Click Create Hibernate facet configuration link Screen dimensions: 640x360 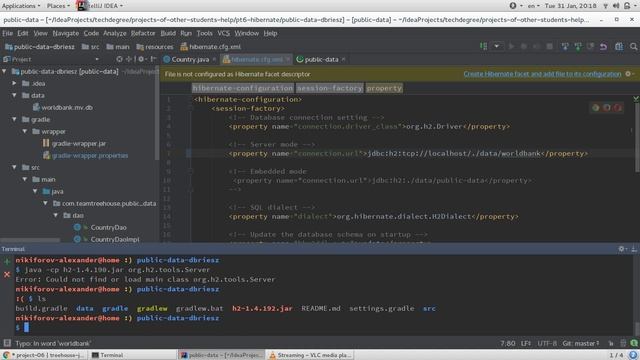point(542,74)
